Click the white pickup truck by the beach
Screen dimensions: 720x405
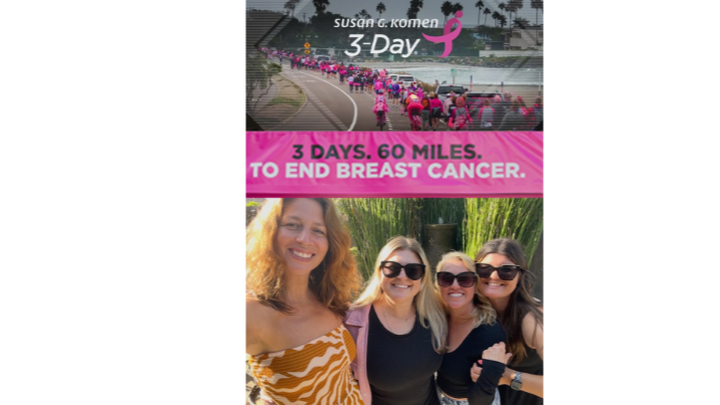pyautogui.click(x=451, y=90)
